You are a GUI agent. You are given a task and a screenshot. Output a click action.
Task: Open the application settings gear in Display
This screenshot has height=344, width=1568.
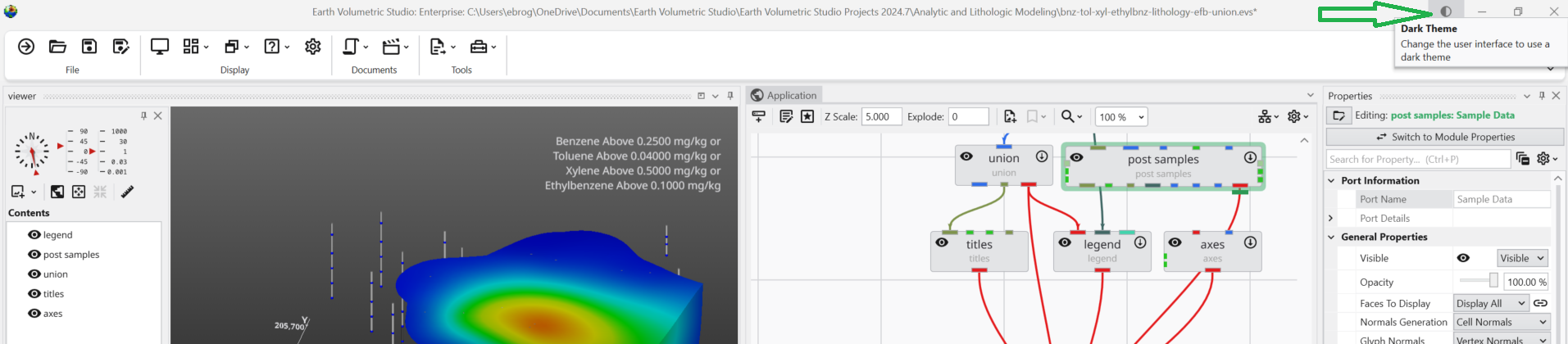pos(312,47)
